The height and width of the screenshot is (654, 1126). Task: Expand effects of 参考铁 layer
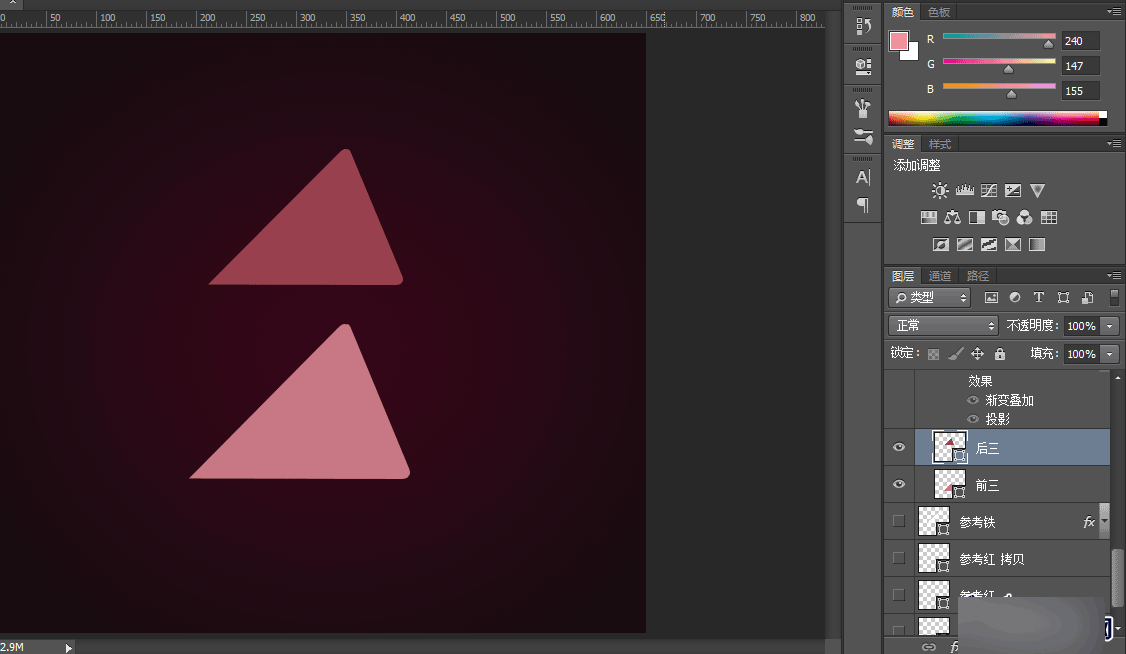pyautogui.click(x=1104, y=521)
